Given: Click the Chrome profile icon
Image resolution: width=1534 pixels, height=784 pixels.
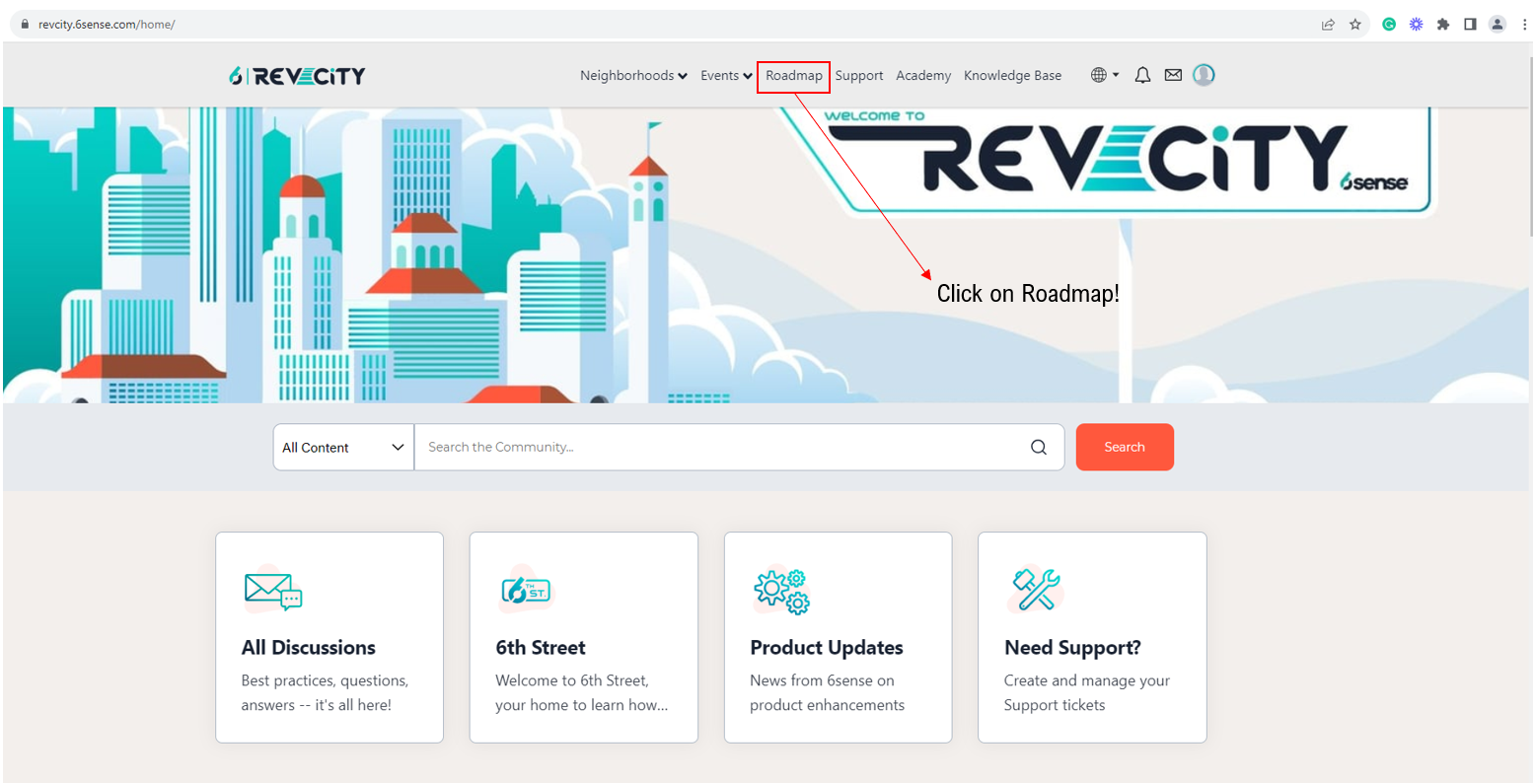Looking at the screenshot, I should (x=1497, y=25).
